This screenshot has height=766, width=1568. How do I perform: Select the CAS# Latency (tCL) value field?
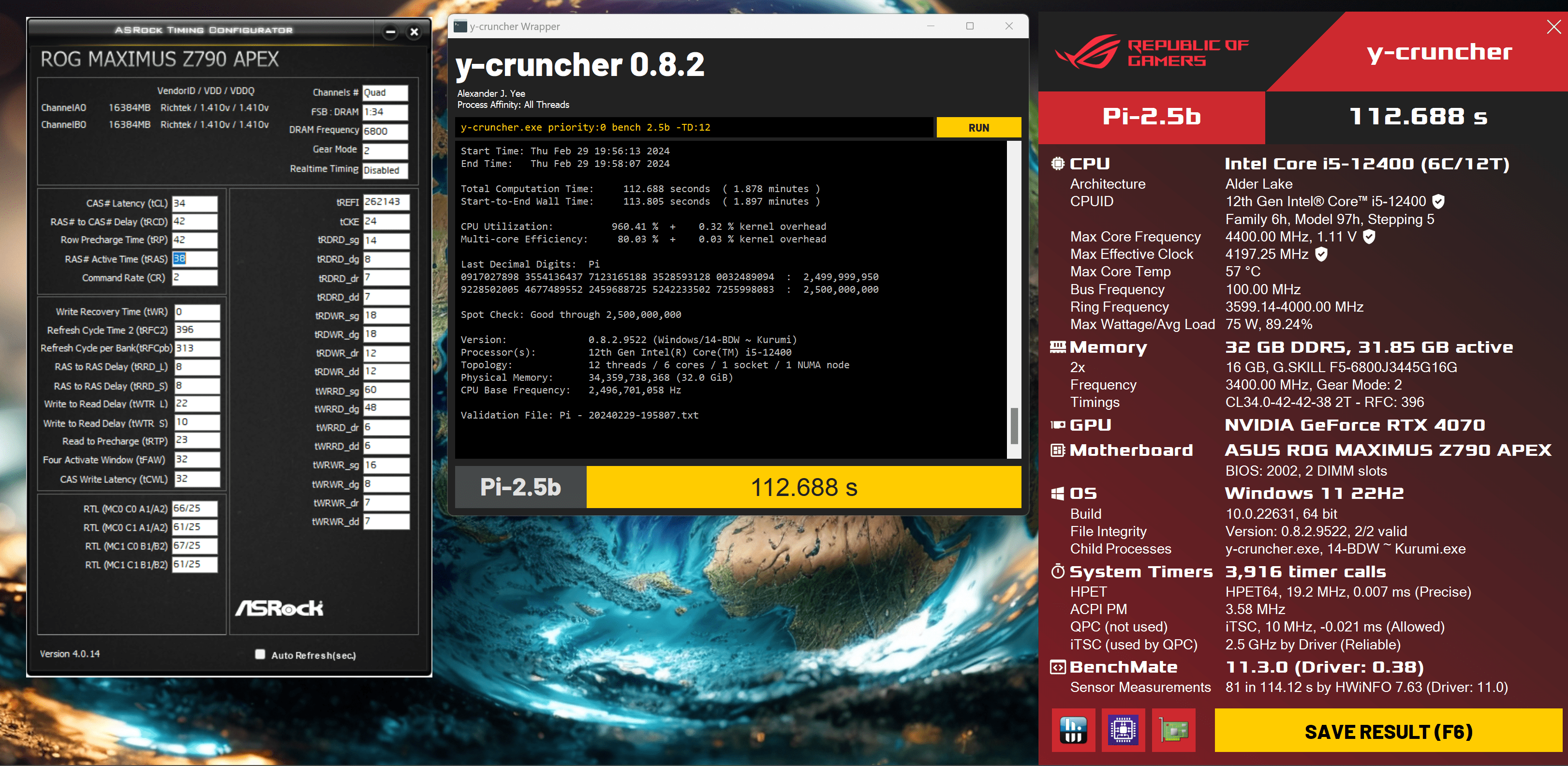point(194,203)
